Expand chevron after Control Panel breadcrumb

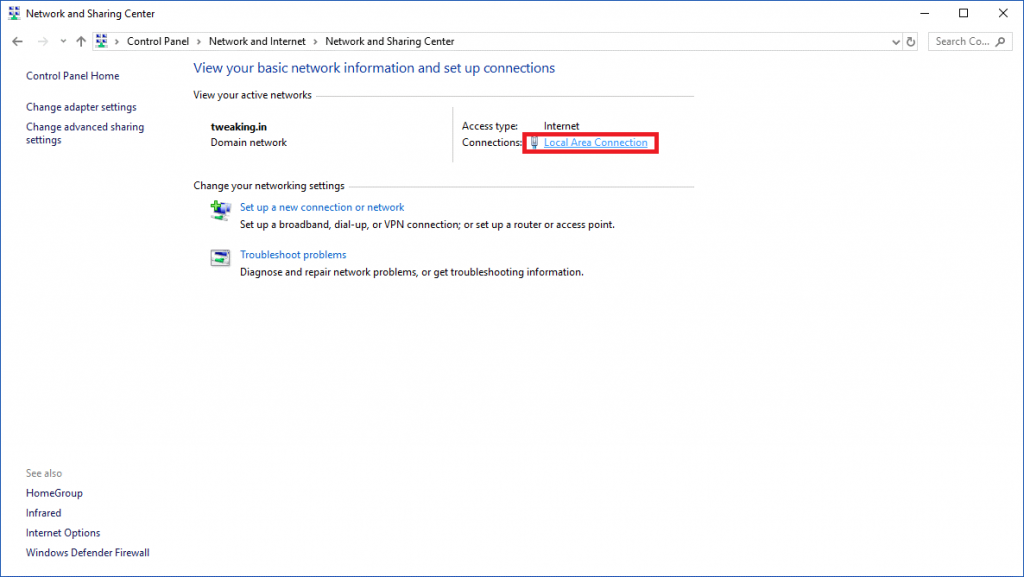coord(199,42)
